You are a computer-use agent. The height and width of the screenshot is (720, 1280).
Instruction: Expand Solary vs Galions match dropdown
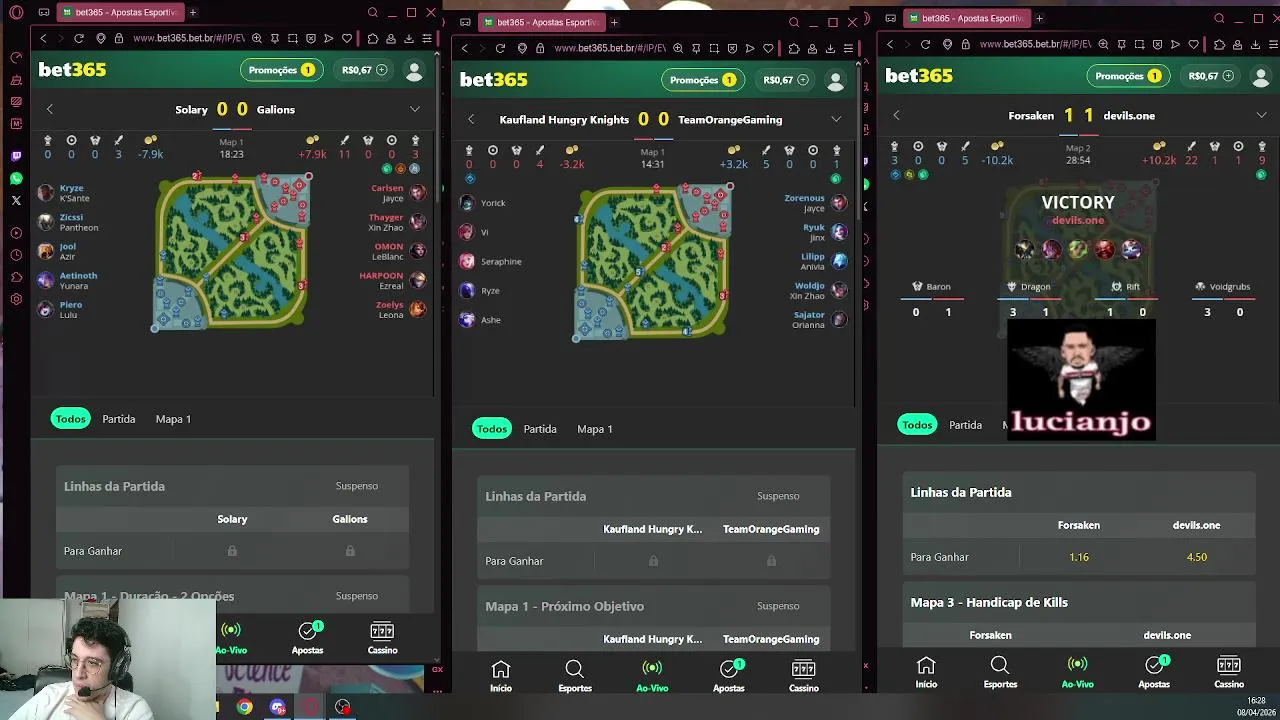(415, 110)
